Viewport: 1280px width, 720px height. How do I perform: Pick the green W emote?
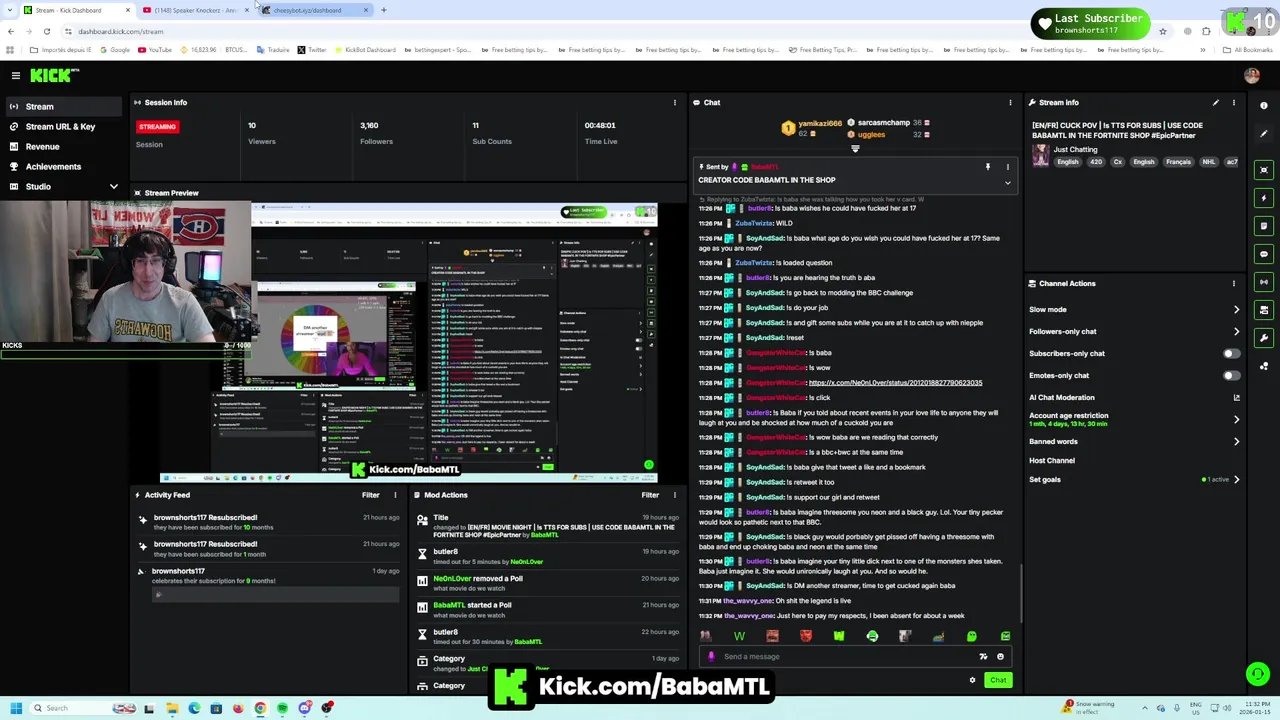739,636
